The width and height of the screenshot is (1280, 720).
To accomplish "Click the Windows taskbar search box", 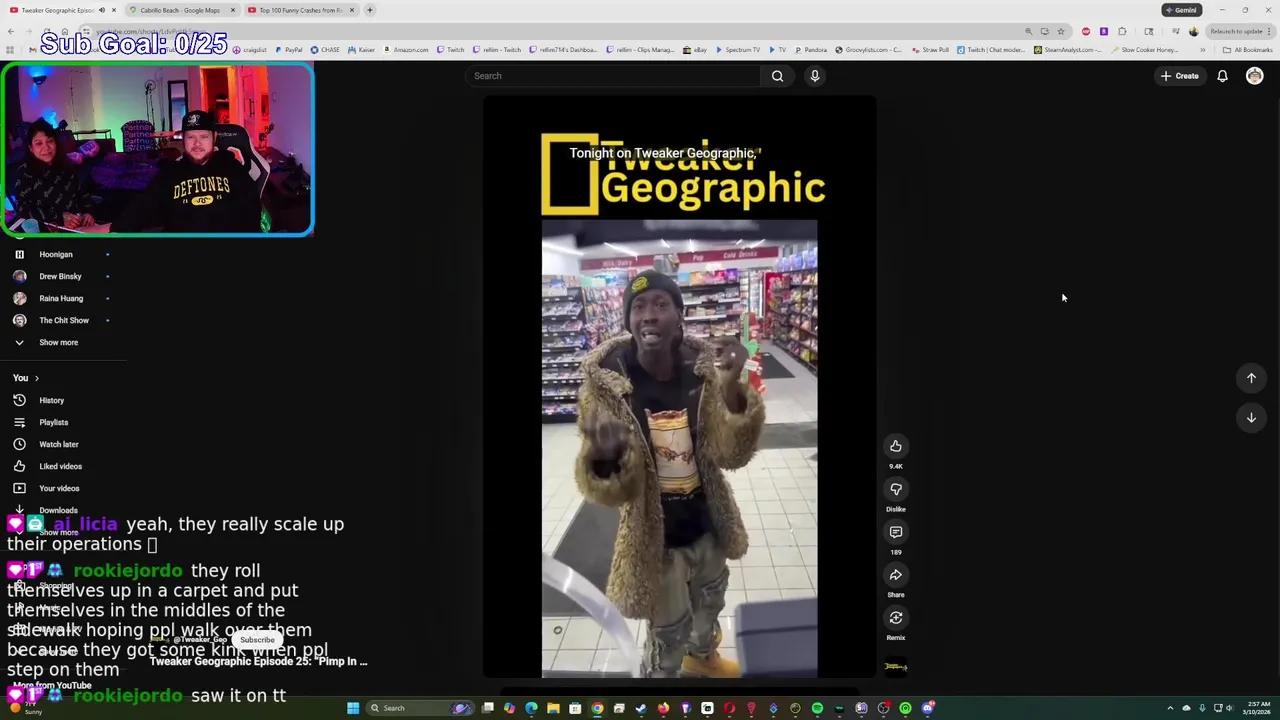I will (418, 708).
